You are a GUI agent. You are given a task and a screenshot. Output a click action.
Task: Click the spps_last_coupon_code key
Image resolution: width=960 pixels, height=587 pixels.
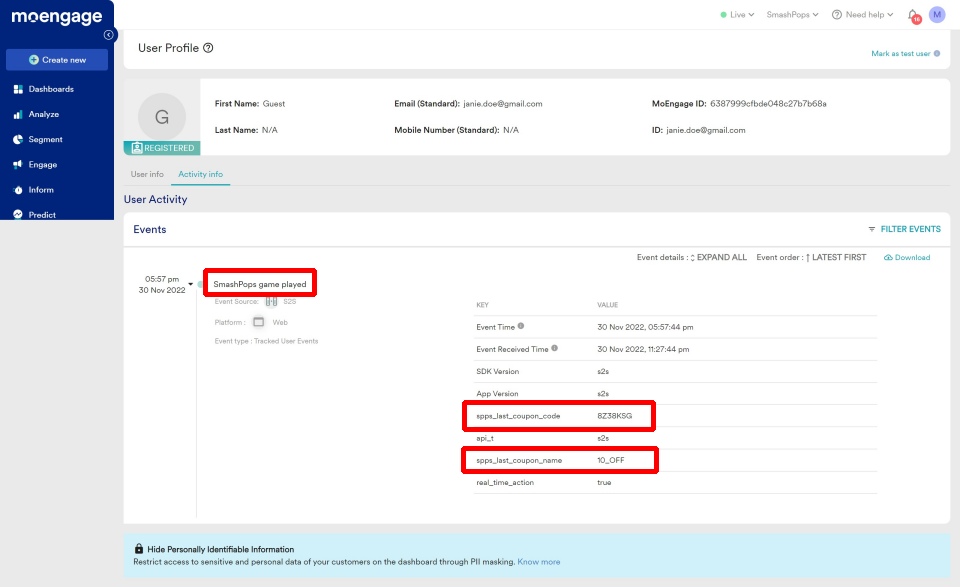pyautogui.click(x=518, y=416)
